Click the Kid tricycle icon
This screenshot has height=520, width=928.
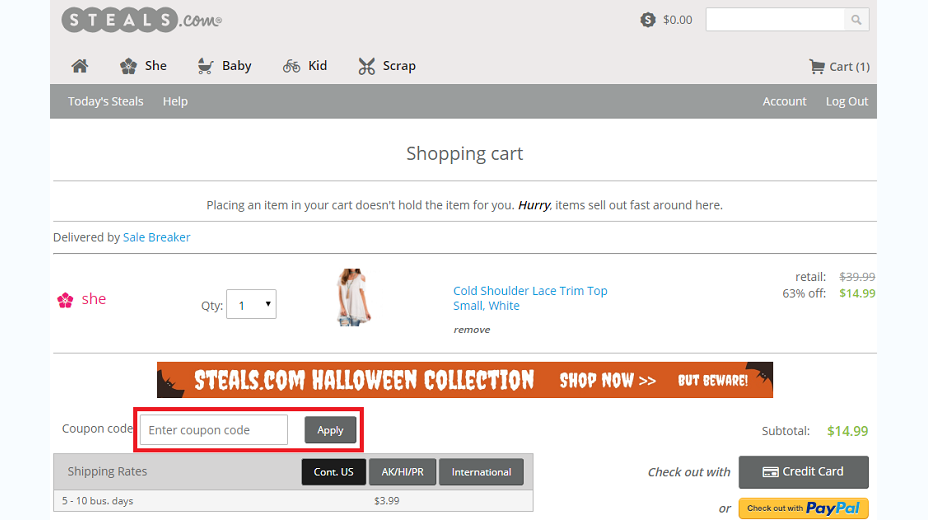click(291, 66)
